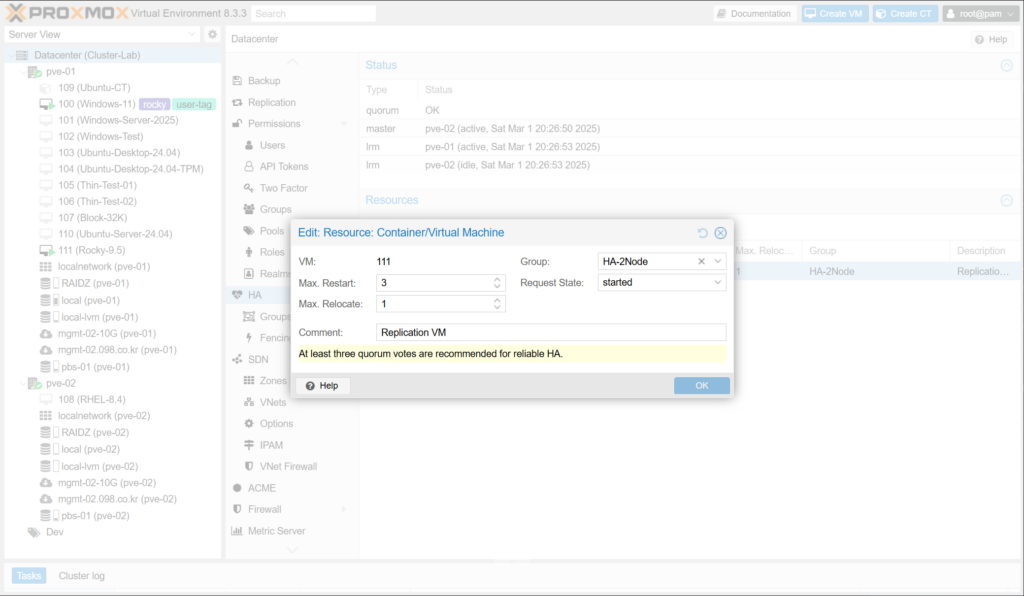Viewport: 1024px width, 596px height.
Task: Click the Comment text field
Action: click(x=551, y=332)
